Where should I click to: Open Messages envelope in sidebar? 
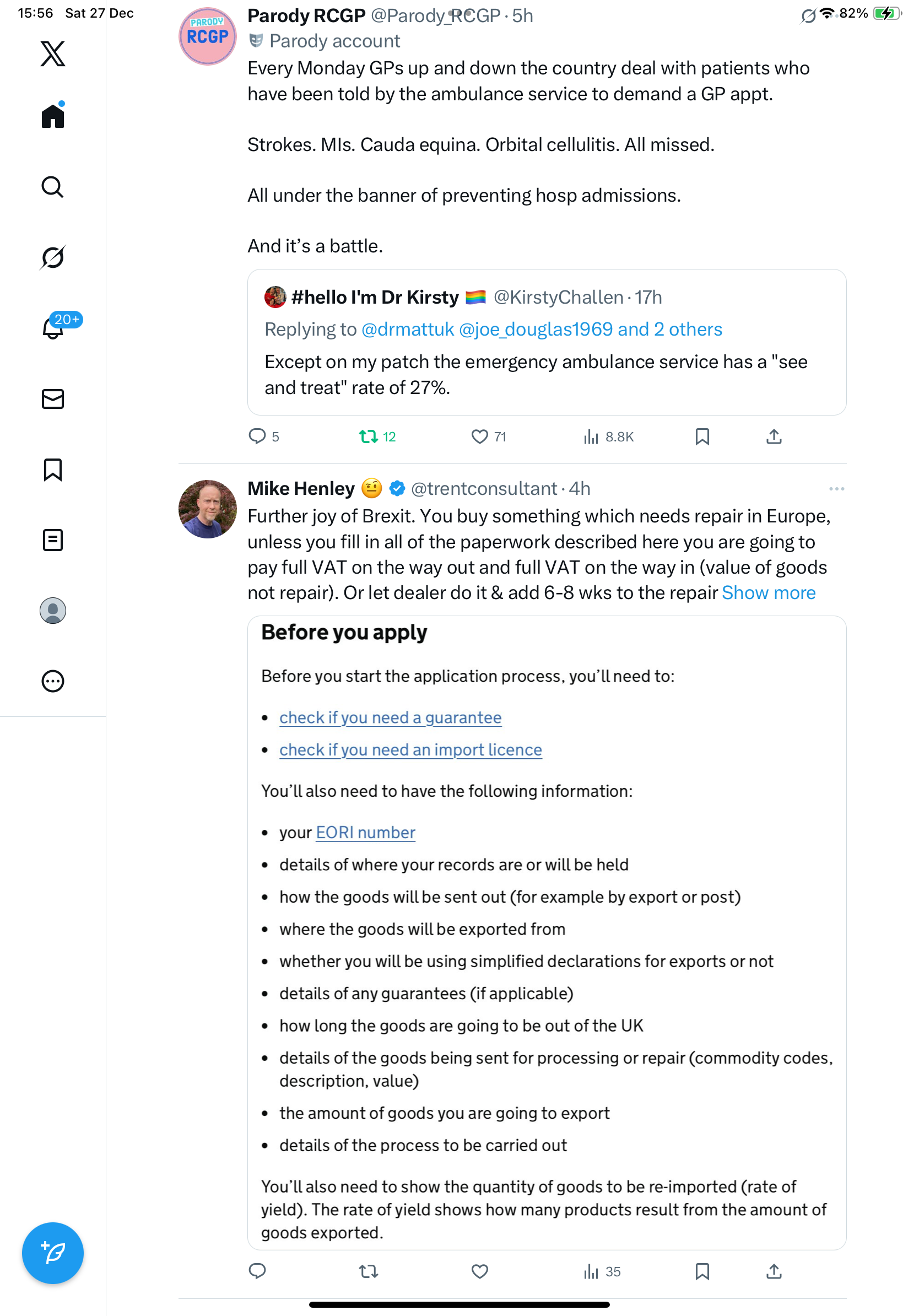[53, 399]
